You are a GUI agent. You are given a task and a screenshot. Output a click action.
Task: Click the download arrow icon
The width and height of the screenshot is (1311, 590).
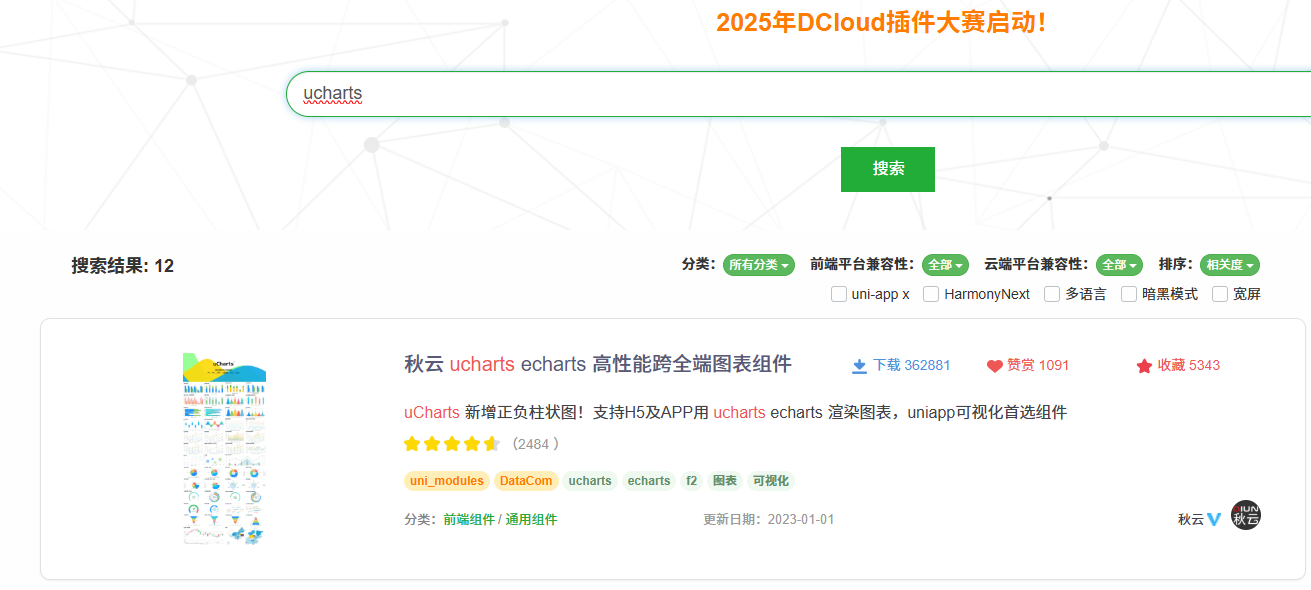click(x=859, y=366)
